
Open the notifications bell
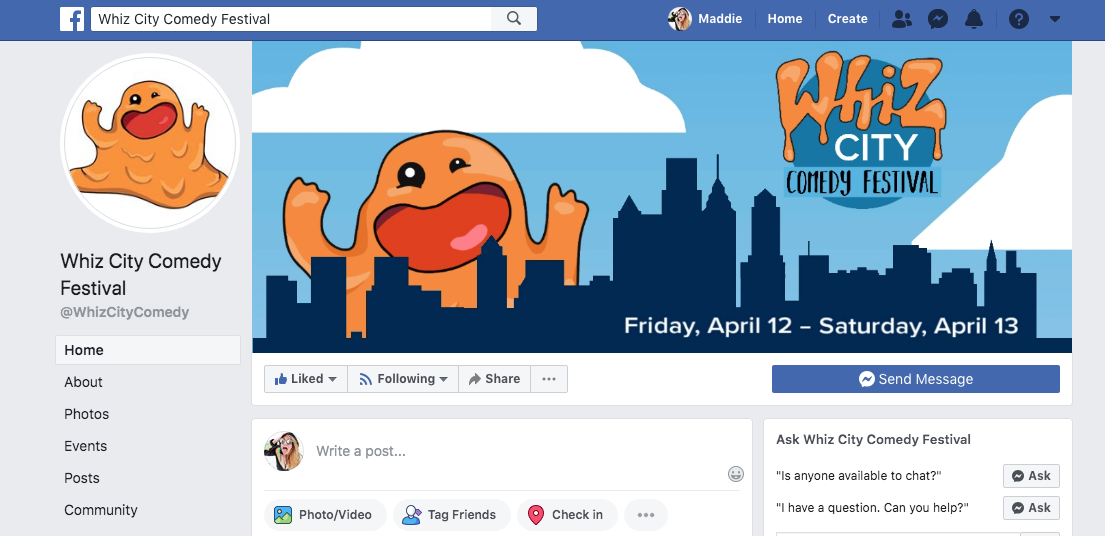(x=974, y=19)
